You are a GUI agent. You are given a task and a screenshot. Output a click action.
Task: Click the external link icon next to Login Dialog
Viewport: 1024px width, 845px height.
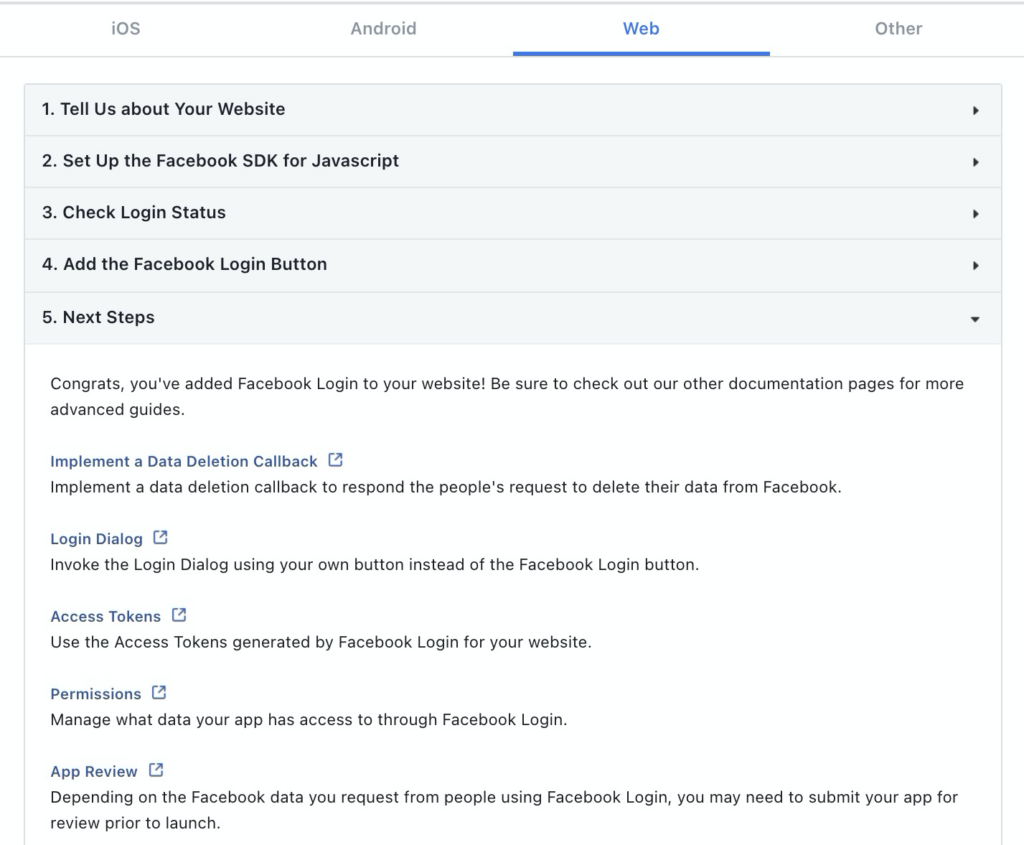coord(160,538)
